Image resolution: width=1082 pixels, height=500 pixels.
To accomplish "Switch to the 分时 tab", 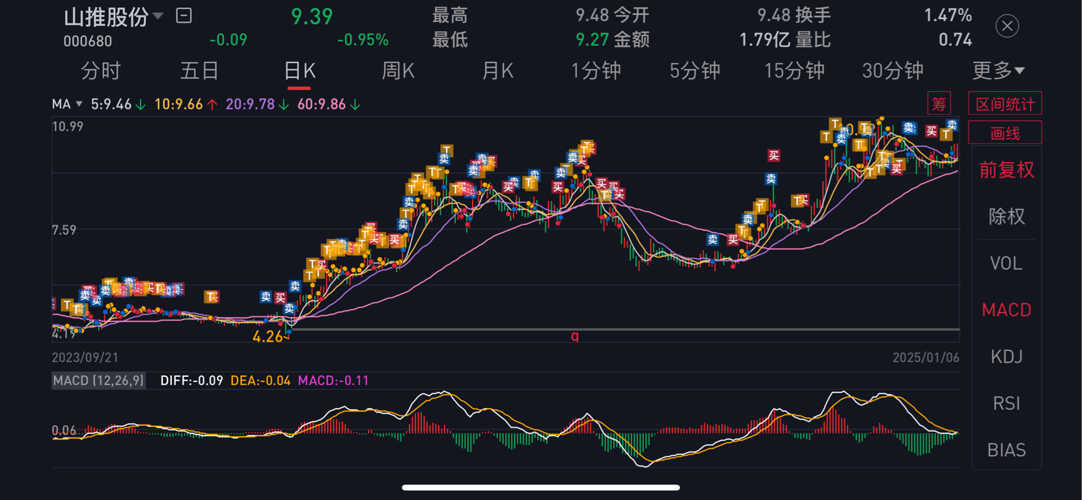I will 101,70.
